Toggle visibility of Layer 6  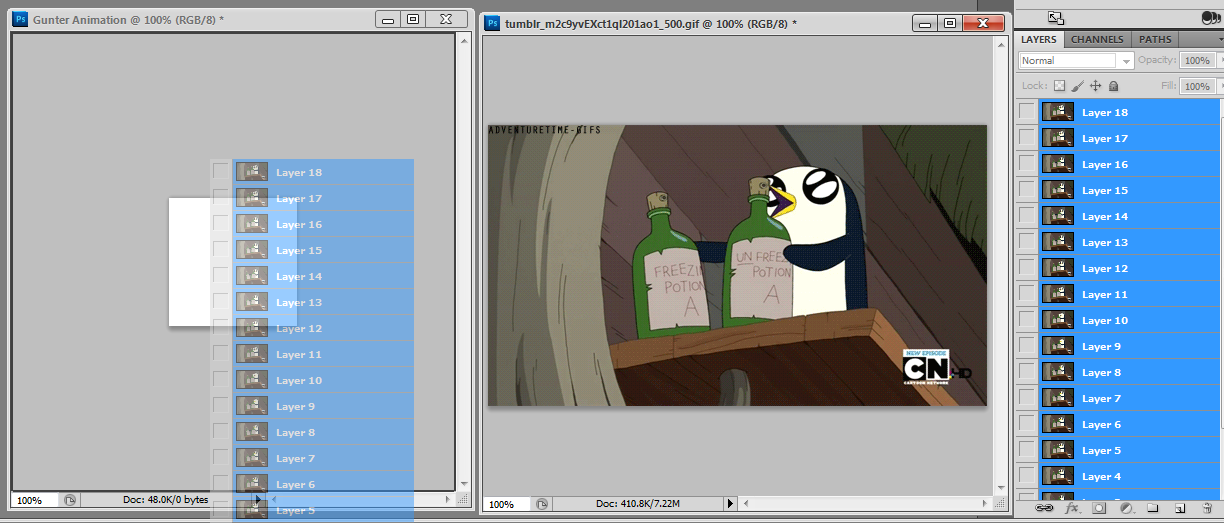coord(1027,424)
